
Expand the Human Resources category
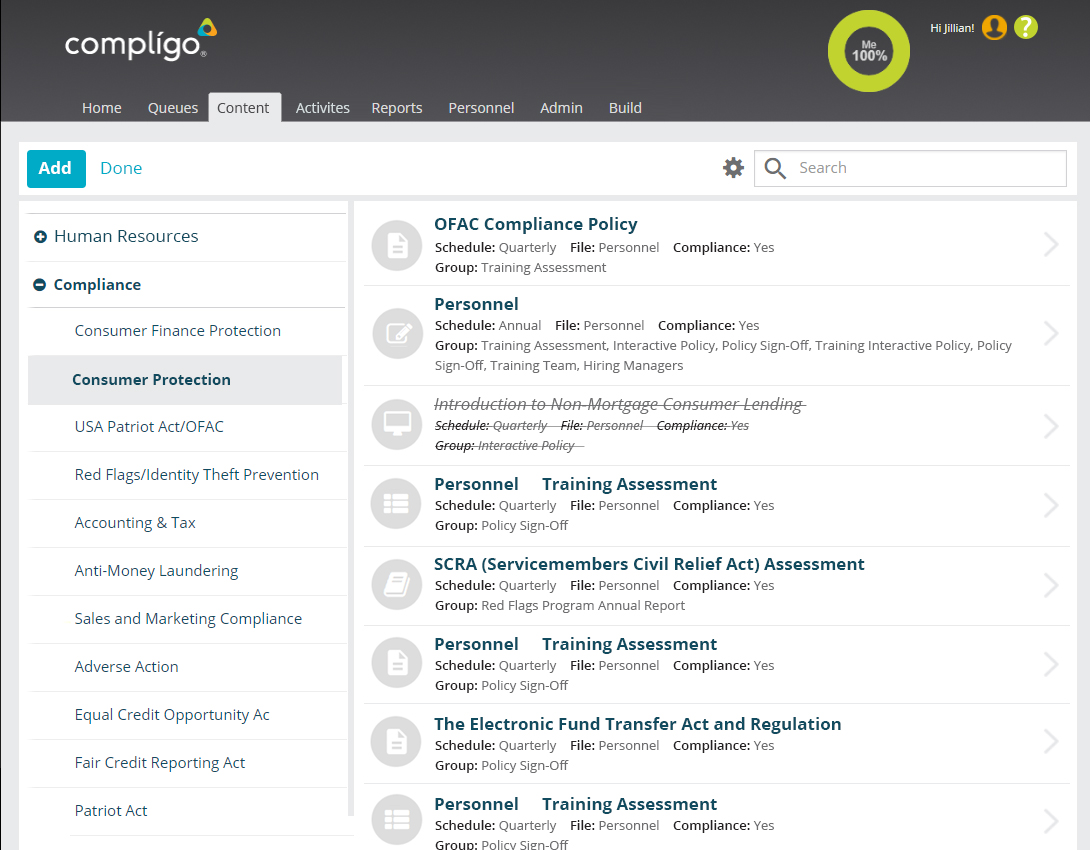[41, 237]
